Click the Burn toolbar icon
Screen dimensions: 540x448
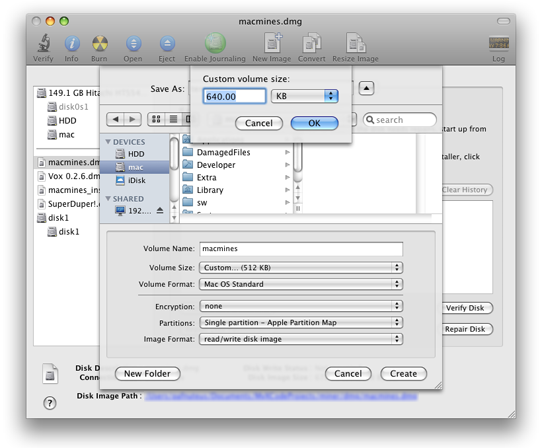pyautogui.click(x=100, y=44)
